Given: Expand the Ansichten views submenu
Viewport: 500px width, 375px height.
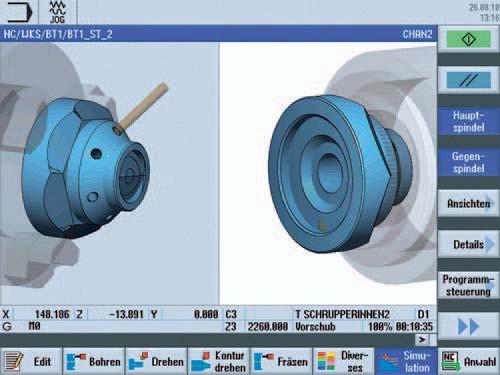Looking at the screenshot, I should (x=468, y=203).
